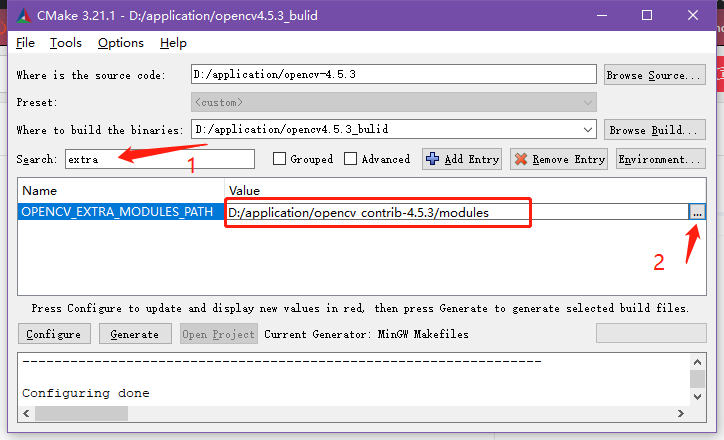
Task: Click the Generate button
Action: tap(135, 334)
